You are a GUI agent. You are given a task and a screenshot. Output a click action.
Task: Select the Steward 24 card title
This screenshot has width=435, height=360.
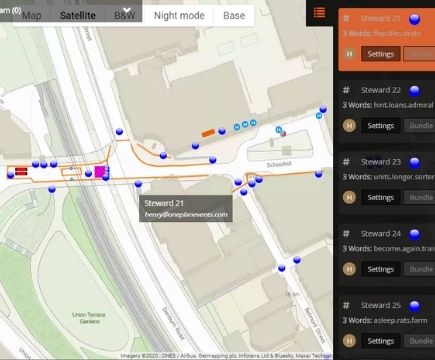pyautogui.click(x=381, y=234)
